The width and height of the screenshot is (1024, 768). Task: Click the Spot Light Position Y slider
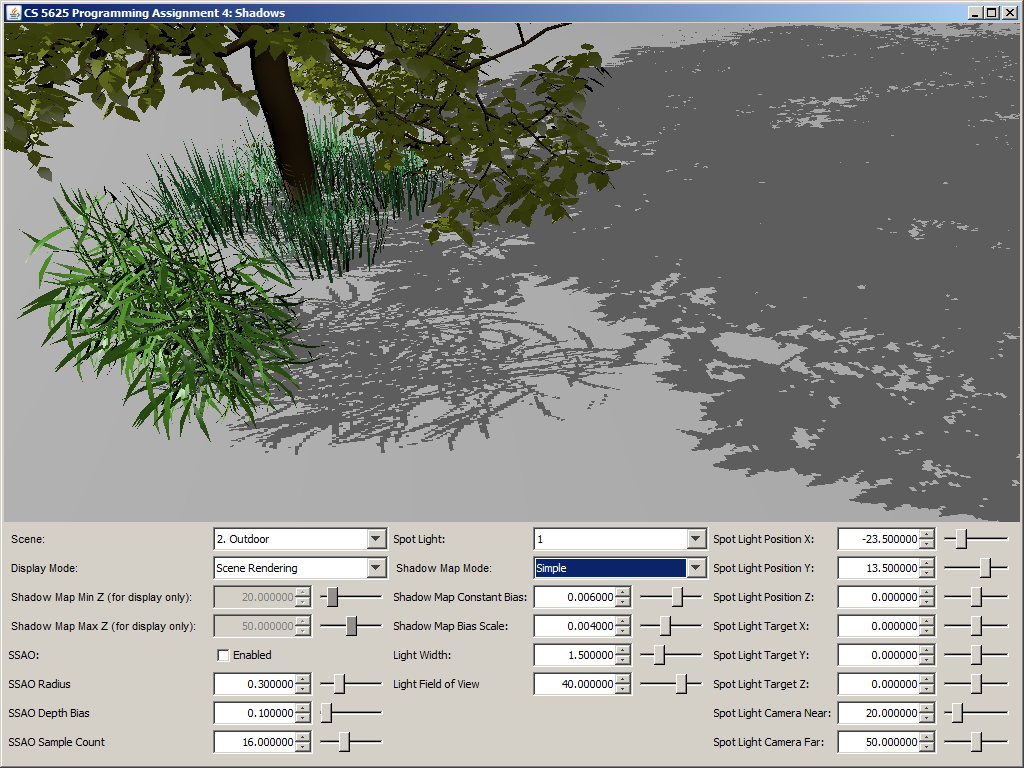[985, 568]
